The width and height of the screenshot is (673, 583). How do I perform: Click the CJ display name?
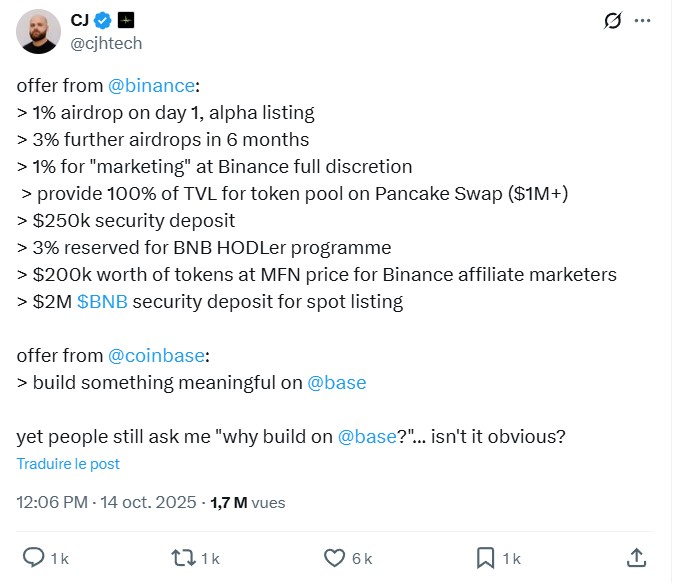coord(80,20)
